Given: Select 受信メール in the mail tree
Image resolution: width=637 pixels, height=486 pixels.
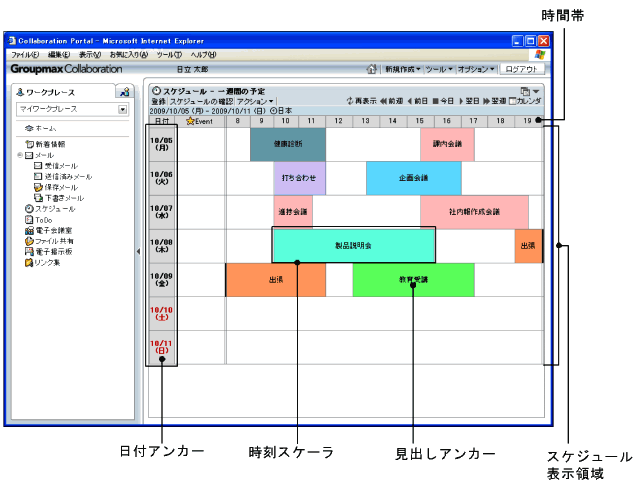Looking at the screenshot, I should (56, 166).
